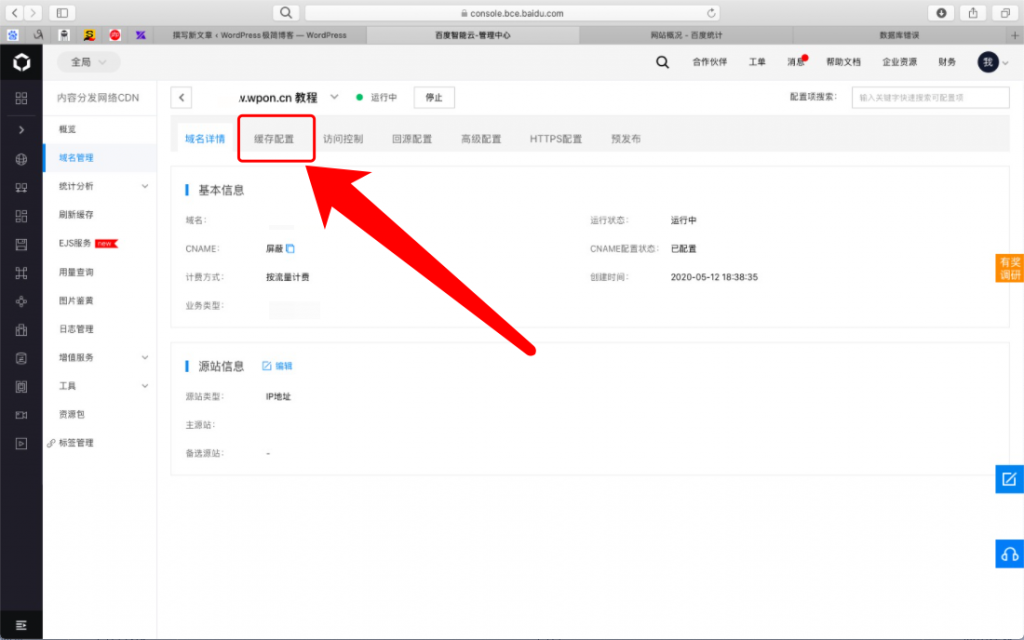
Task: Click the 停止 button
Action: point(434,98)
